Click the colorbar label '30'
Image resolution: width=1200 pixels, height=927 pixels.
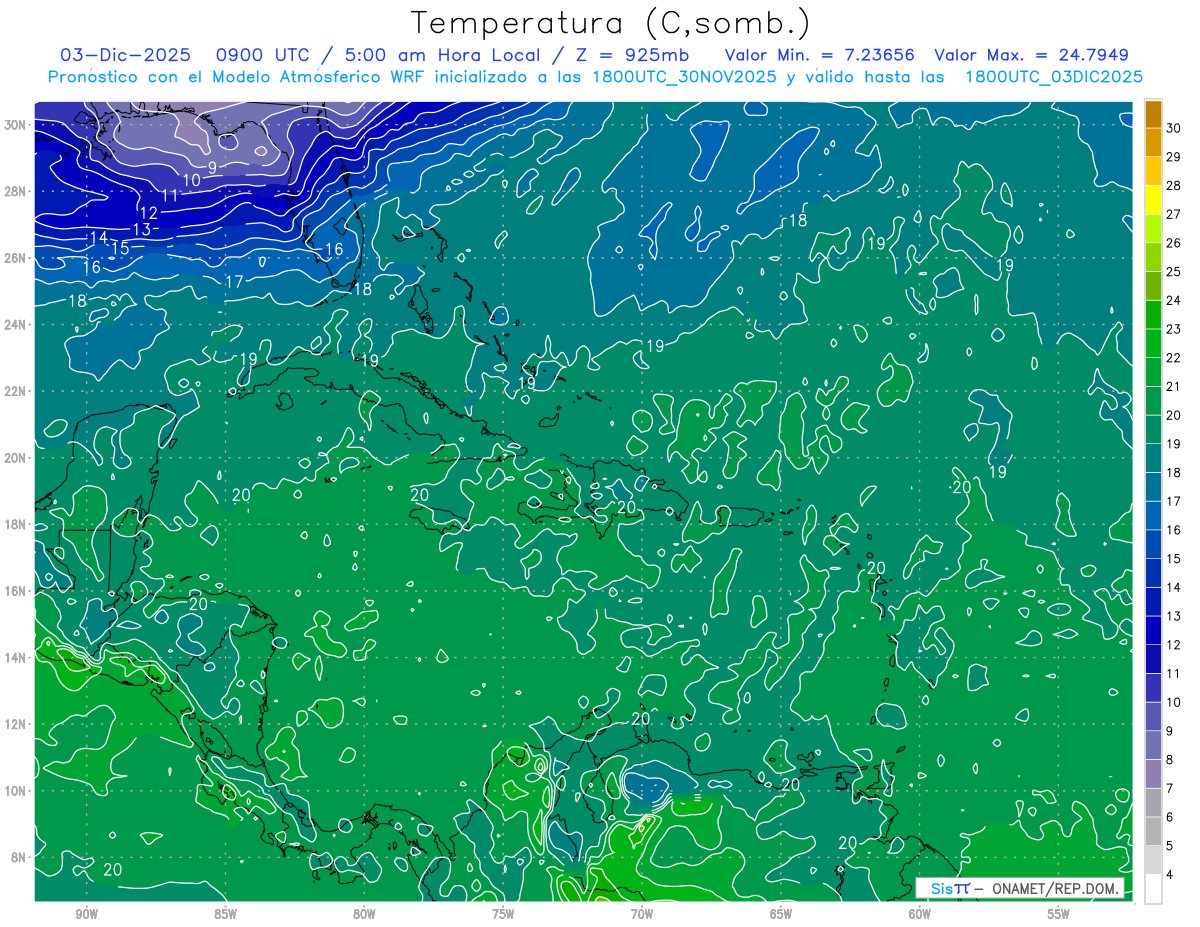point(1174,128)
